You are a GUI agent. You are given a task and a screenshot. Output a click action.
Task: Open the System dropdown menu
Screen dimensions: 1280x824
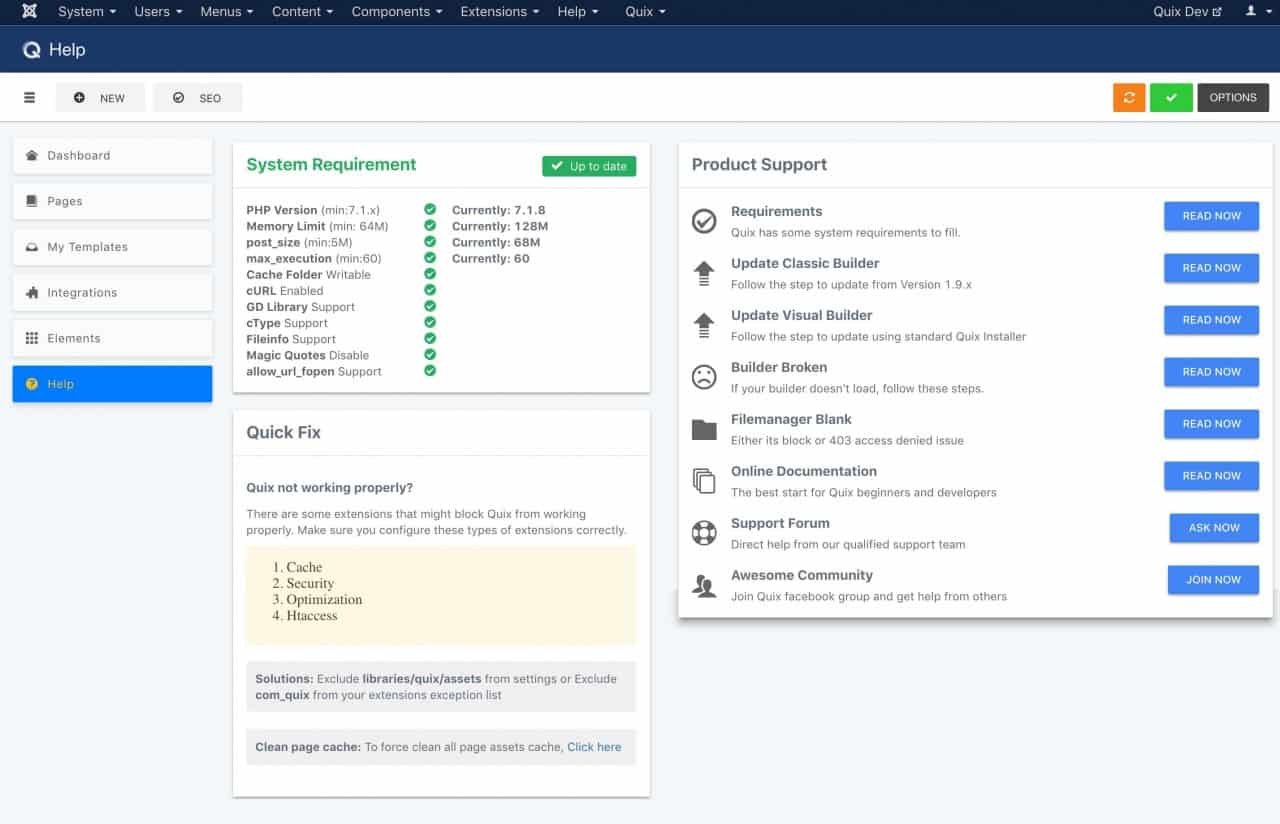pos(87,12)
